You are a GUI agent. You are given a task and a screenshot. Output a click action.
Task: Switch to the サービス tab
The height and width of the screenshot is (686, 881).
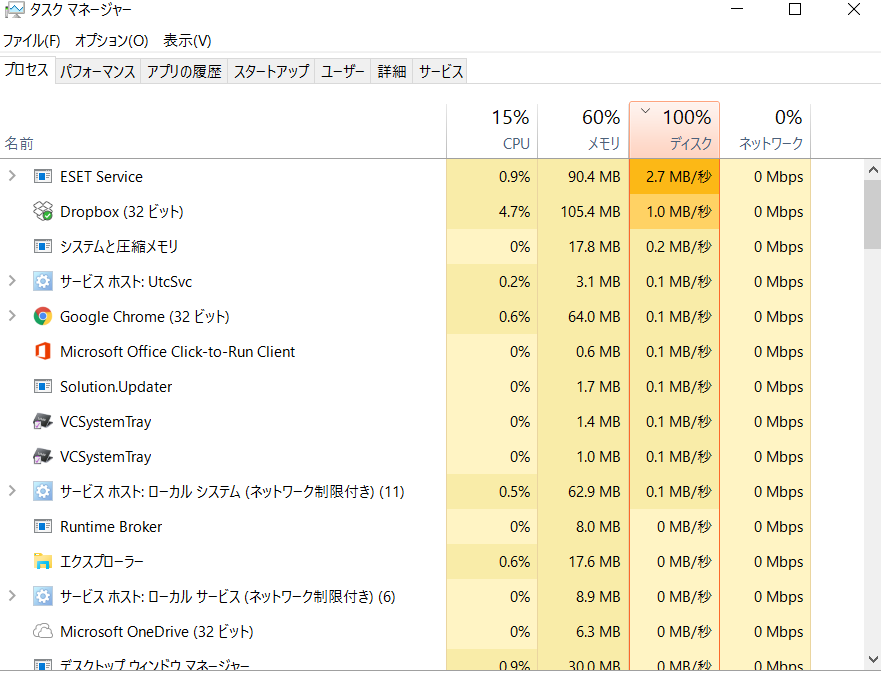click(441, 71)
